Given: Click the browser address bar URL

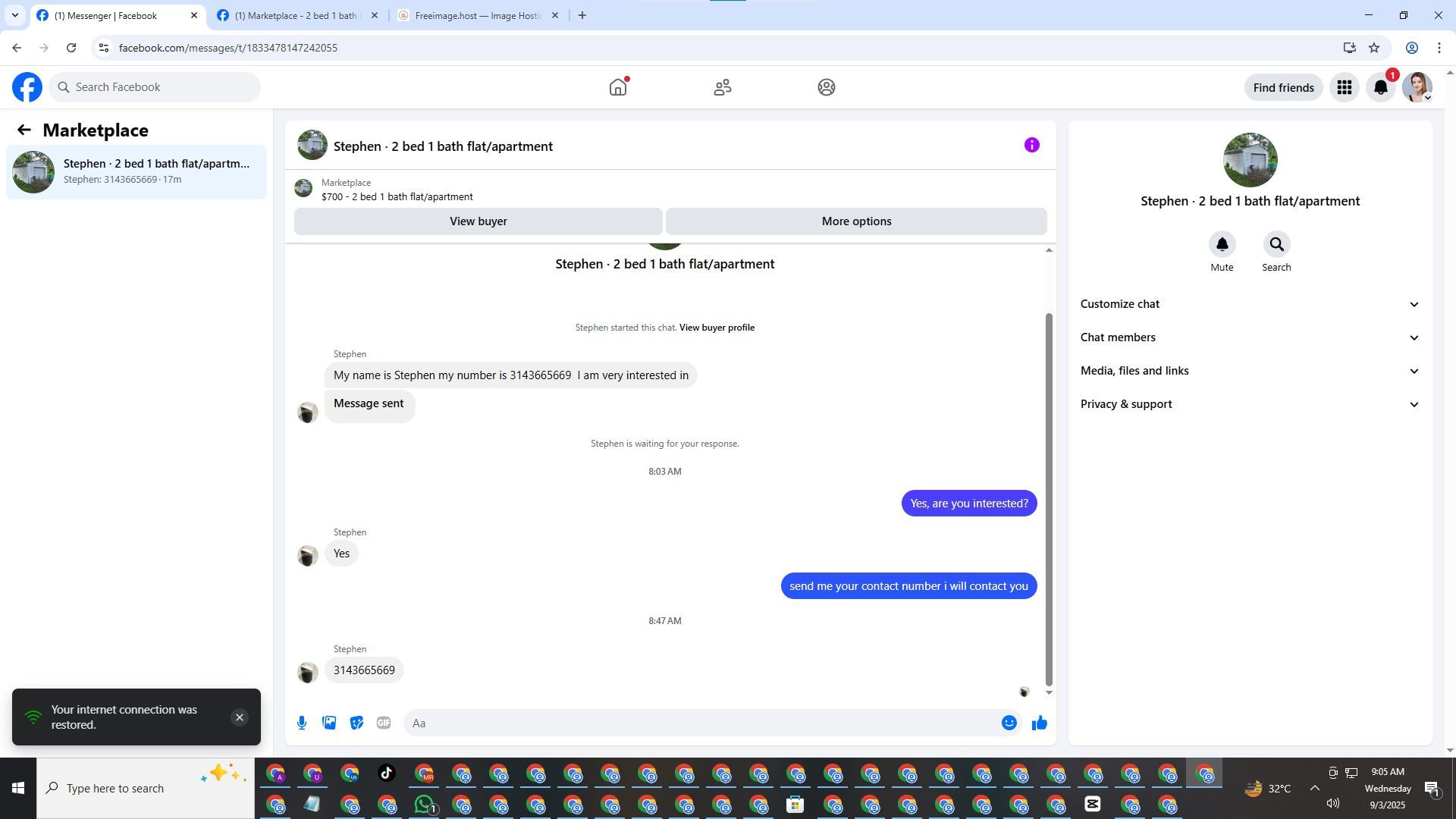Looking at the screenshot, I should coord(228,48).
